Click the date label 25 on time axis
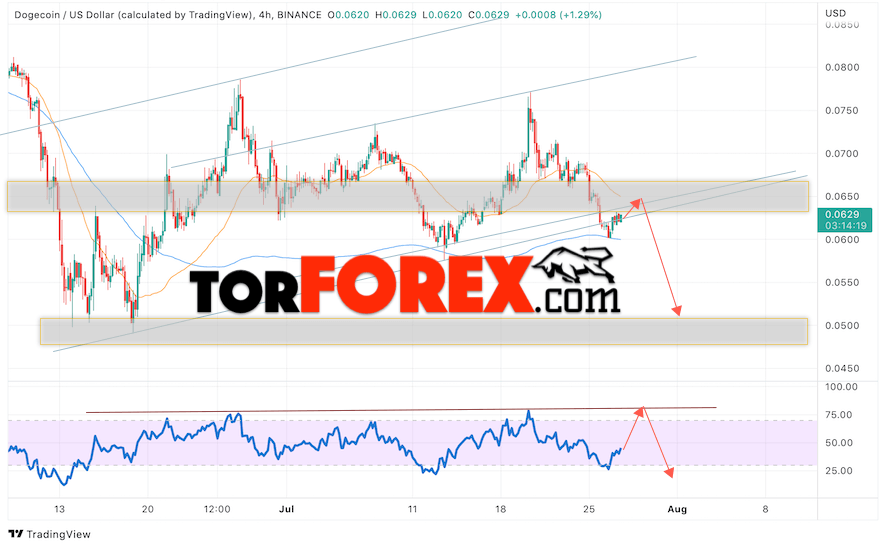 589,509
